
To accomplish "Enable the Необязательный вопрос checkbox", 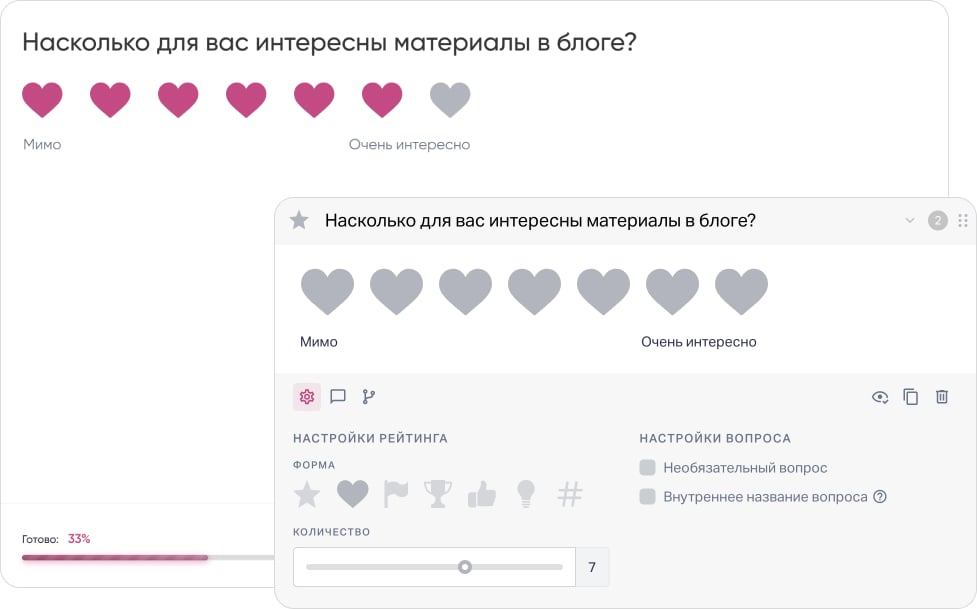I will click(648, 468).
